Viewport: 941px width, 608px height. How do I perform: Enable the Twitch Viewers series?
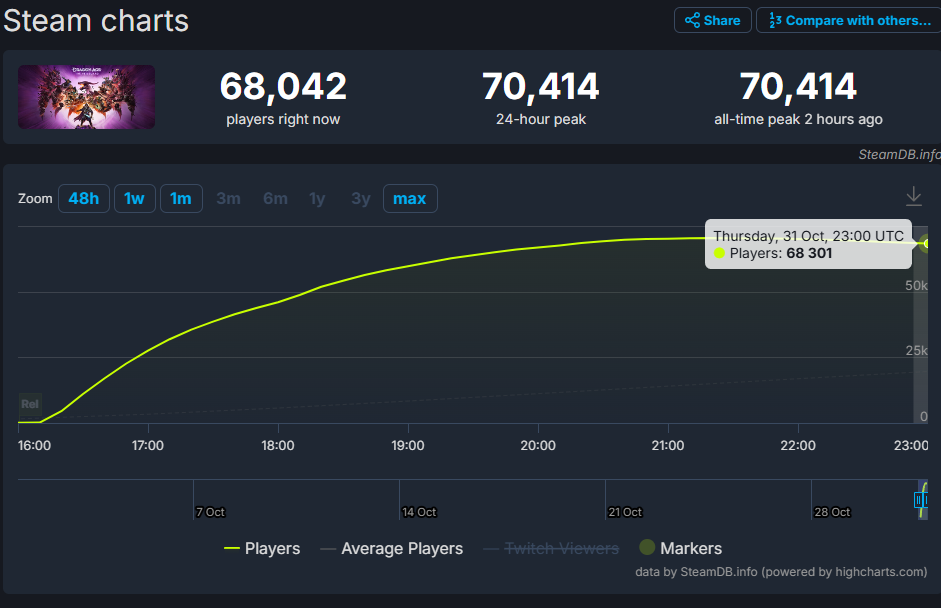pos(551,549)
